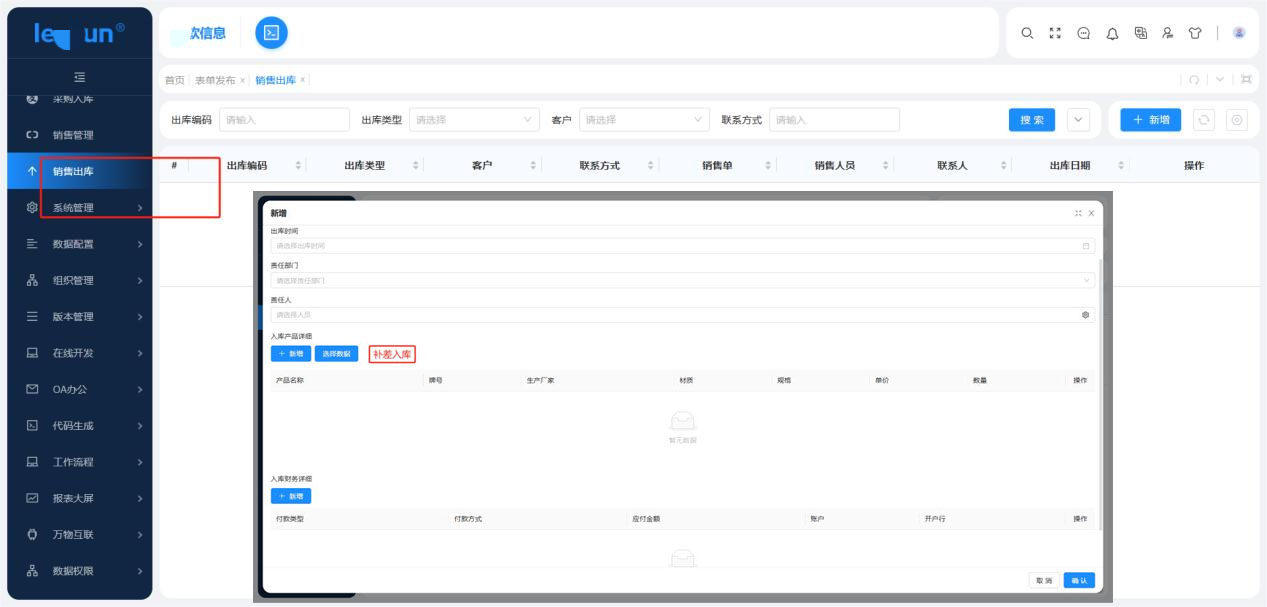The image size is (1267, 607).
Task: Click the 确认 button to confirm
Action: point(1078,579)
